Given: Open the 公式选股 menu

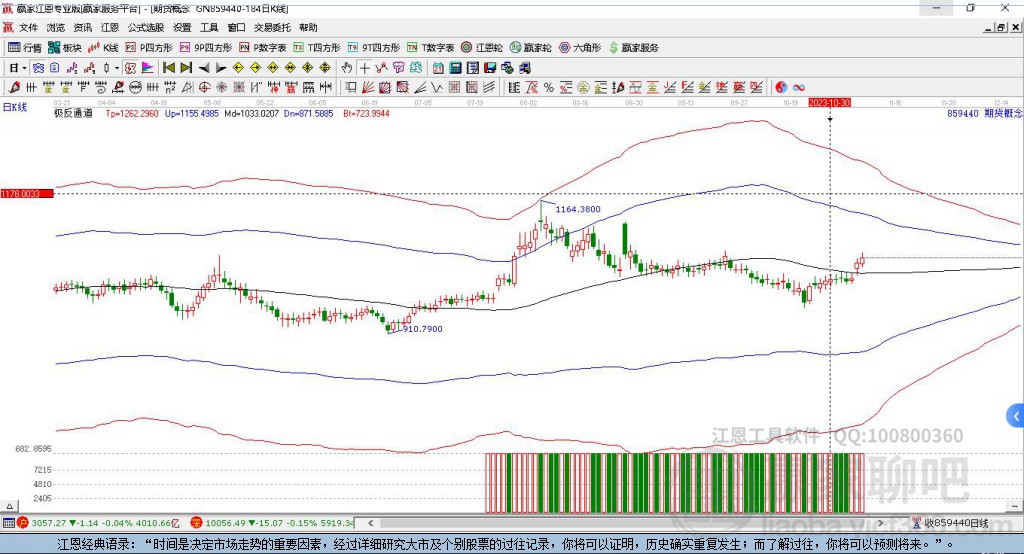Looking at the screenshot, I should (146, 27).
